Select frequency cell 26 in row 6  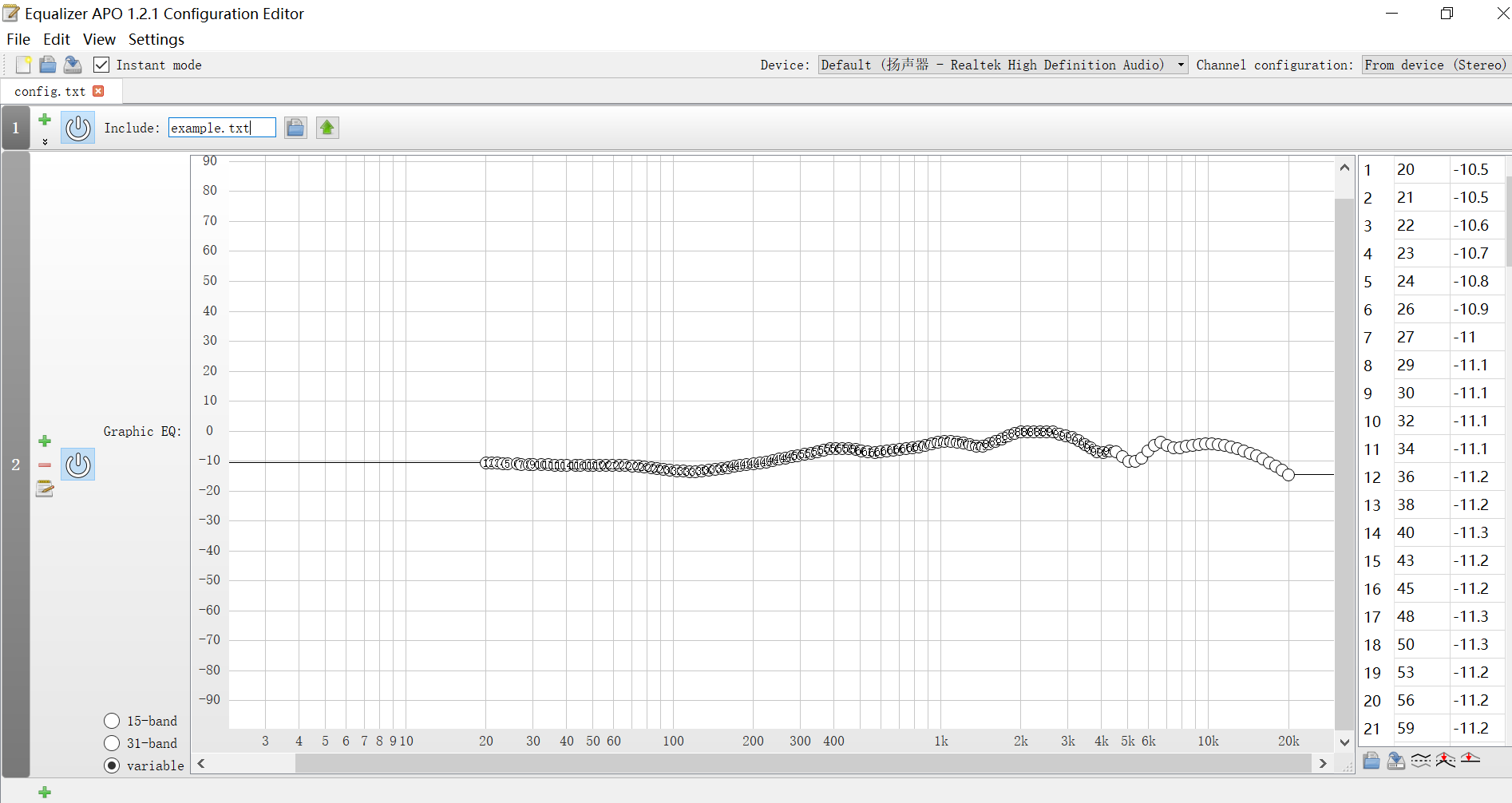click(x=1422, y=309)
